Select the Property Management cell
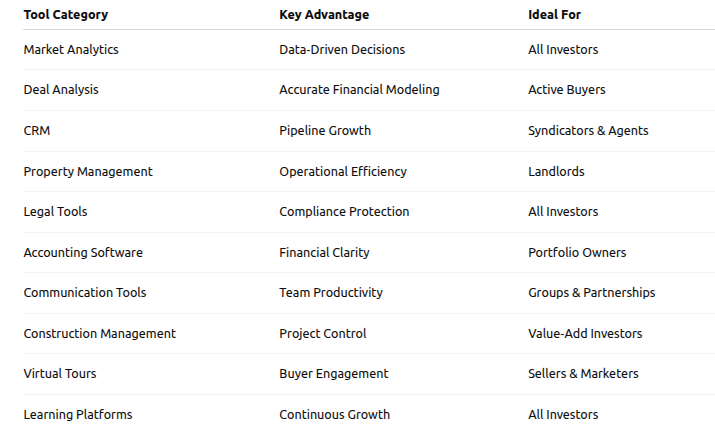Image resolution: width=715 pixels, height=438 pixels. [x=88, y=171]
